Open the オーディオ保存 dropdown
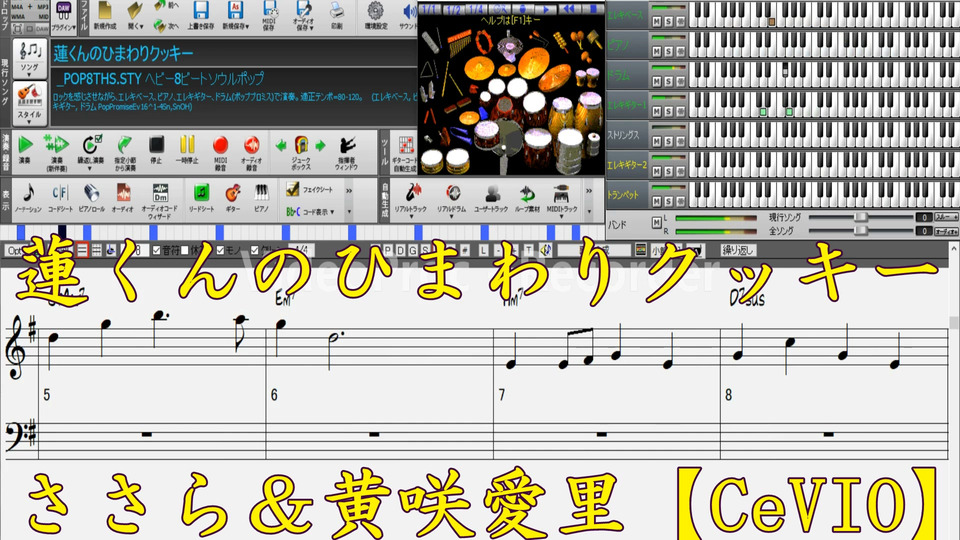This screenshot has height=540, width=960. 304,16
